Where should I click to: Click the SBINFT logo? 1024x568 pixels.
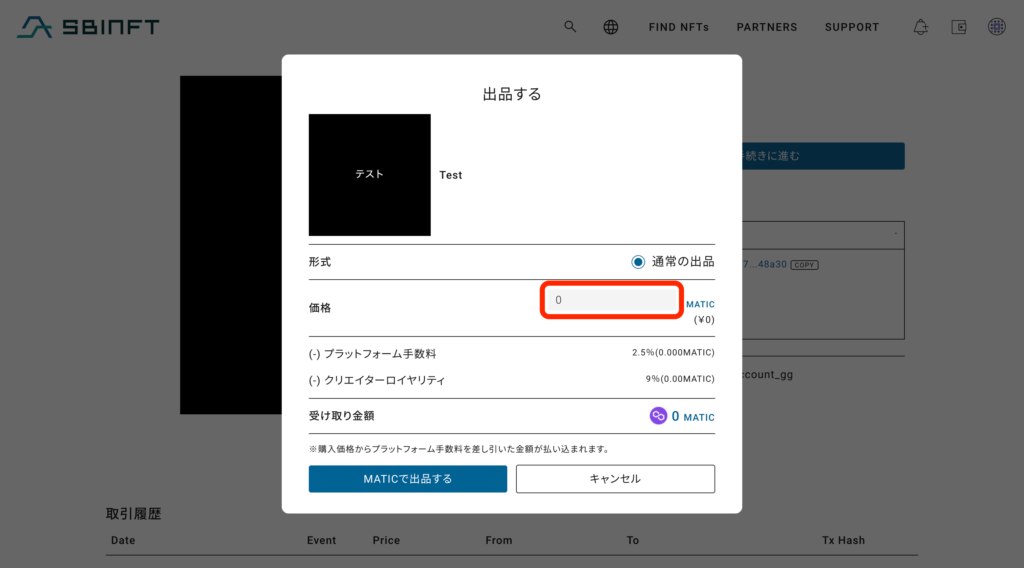(88, 27)
